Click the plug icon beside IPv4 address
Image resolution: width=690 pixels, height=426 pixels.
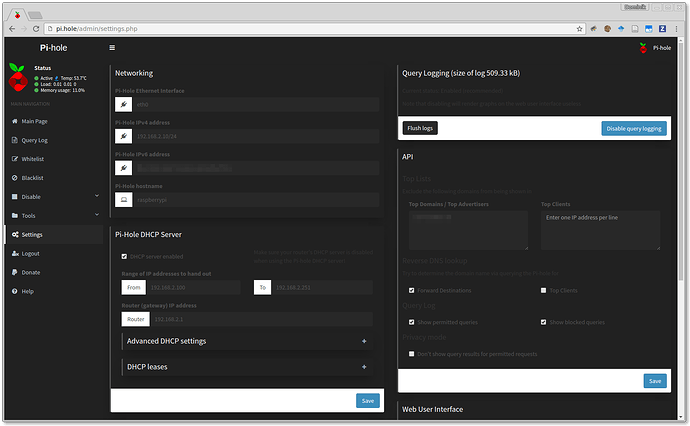124,136
